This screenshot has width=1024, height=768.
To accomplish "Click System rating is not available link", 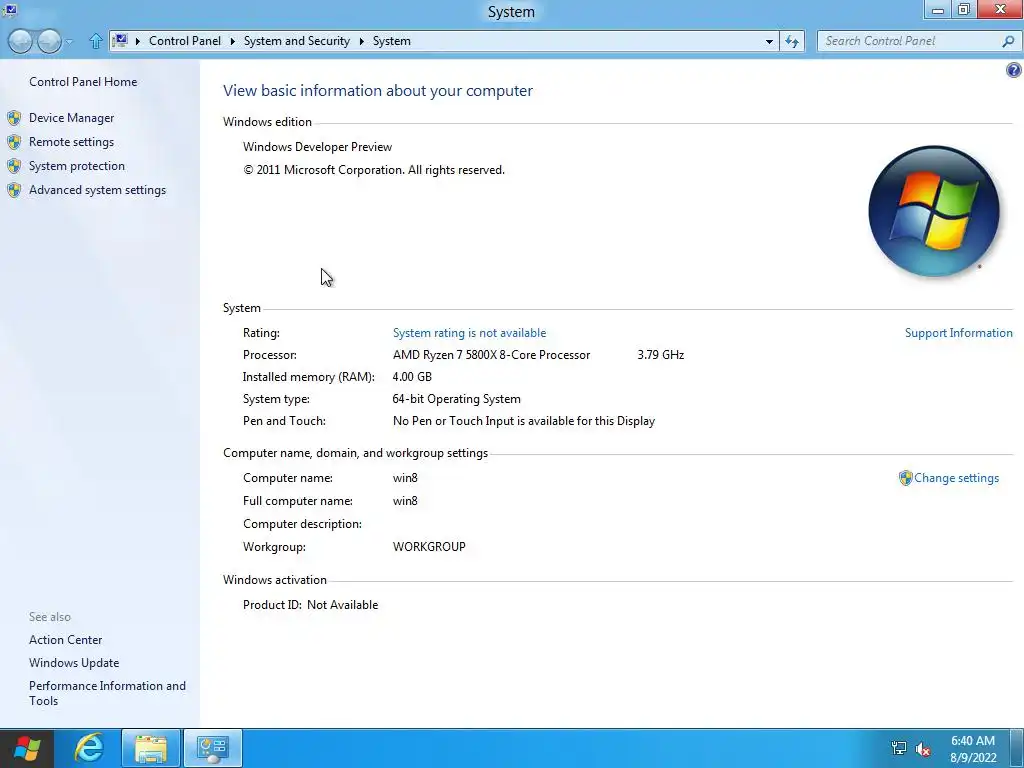I will (x=470, y=333).
